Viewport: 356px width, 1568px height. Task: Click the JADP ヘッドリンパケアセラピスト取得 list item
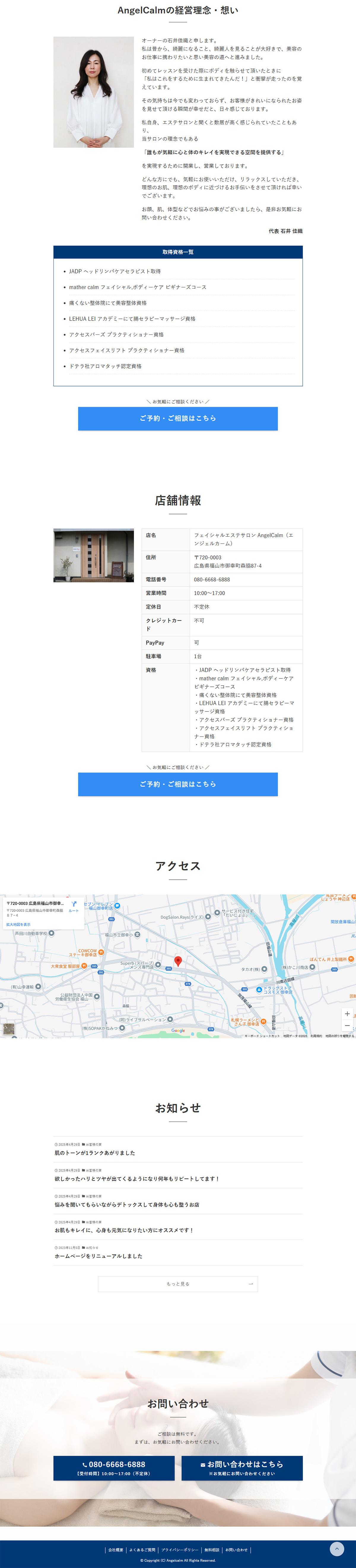[115, 272]
